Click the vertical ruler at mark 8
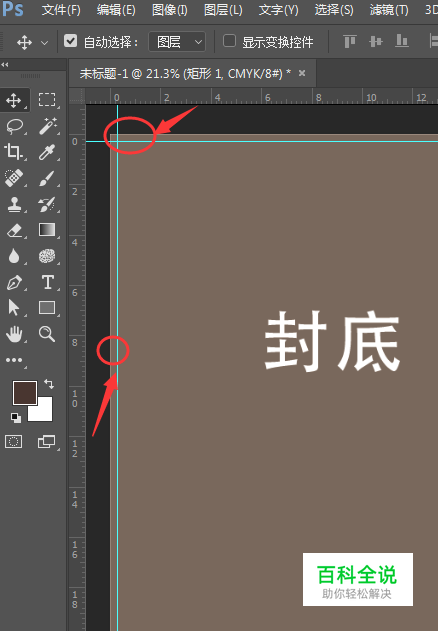 coord(75,342)
